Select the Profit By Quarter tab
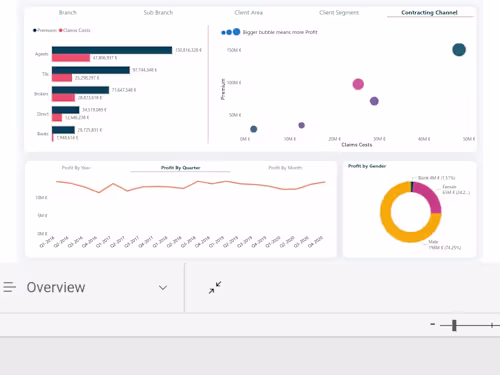Screen dimensions: 500x375 (181, 168)
